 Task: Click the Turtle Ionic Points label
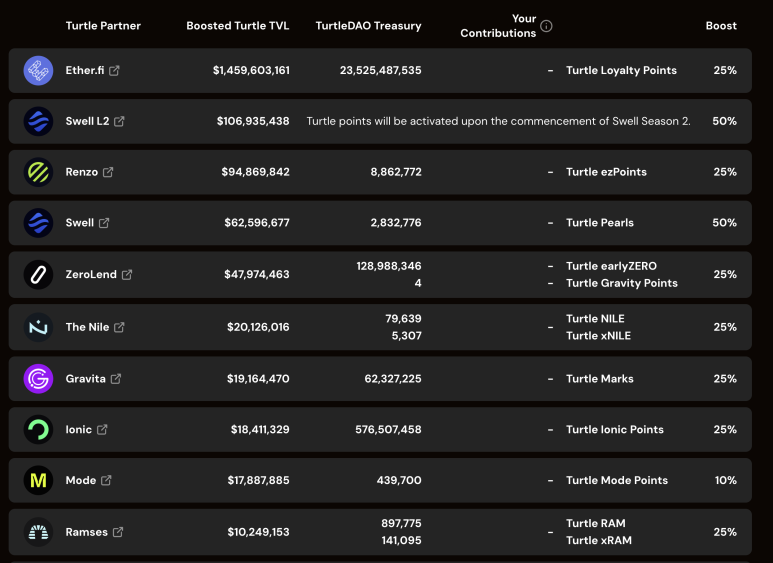tap(615, 429)
